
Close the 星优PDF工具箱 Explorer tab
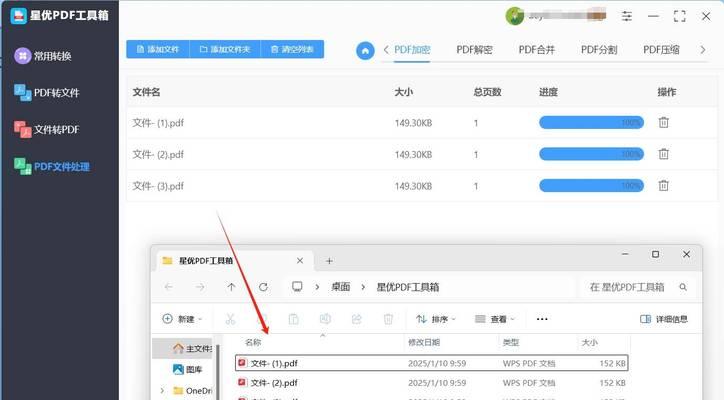point(300,261)
